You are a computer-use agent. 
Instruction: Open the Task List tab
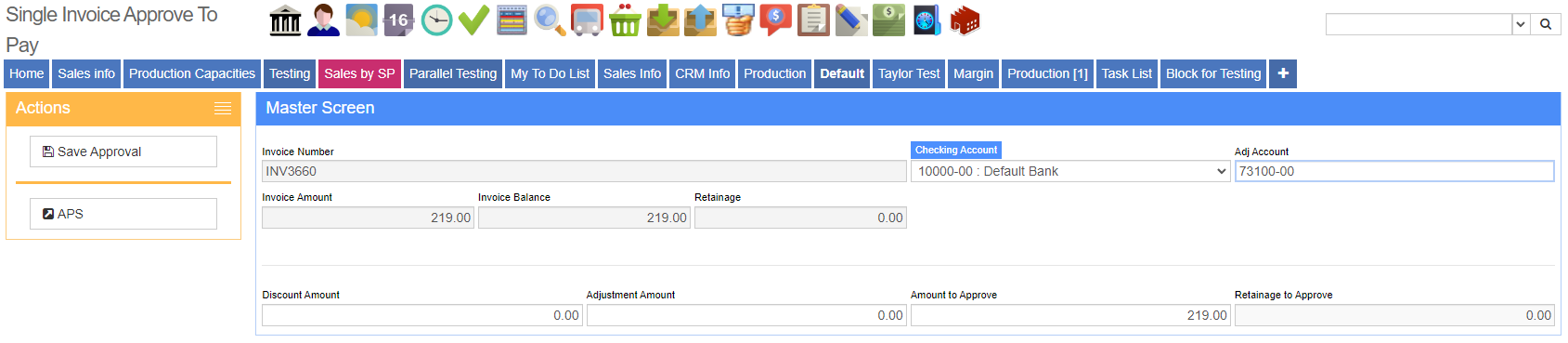[x=1127, y=73]
